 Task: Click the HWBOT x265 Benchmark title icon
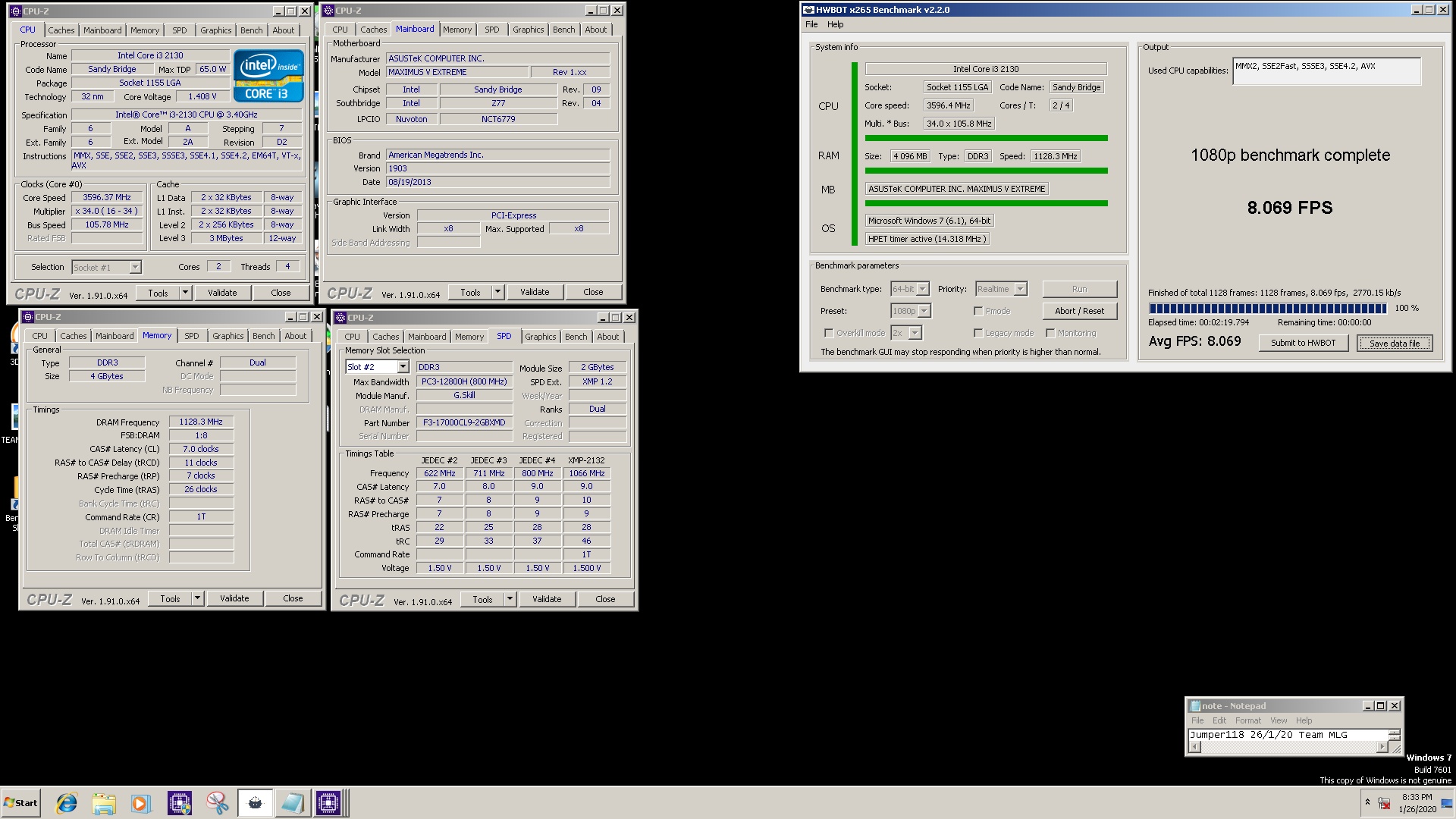pos(809,10)
